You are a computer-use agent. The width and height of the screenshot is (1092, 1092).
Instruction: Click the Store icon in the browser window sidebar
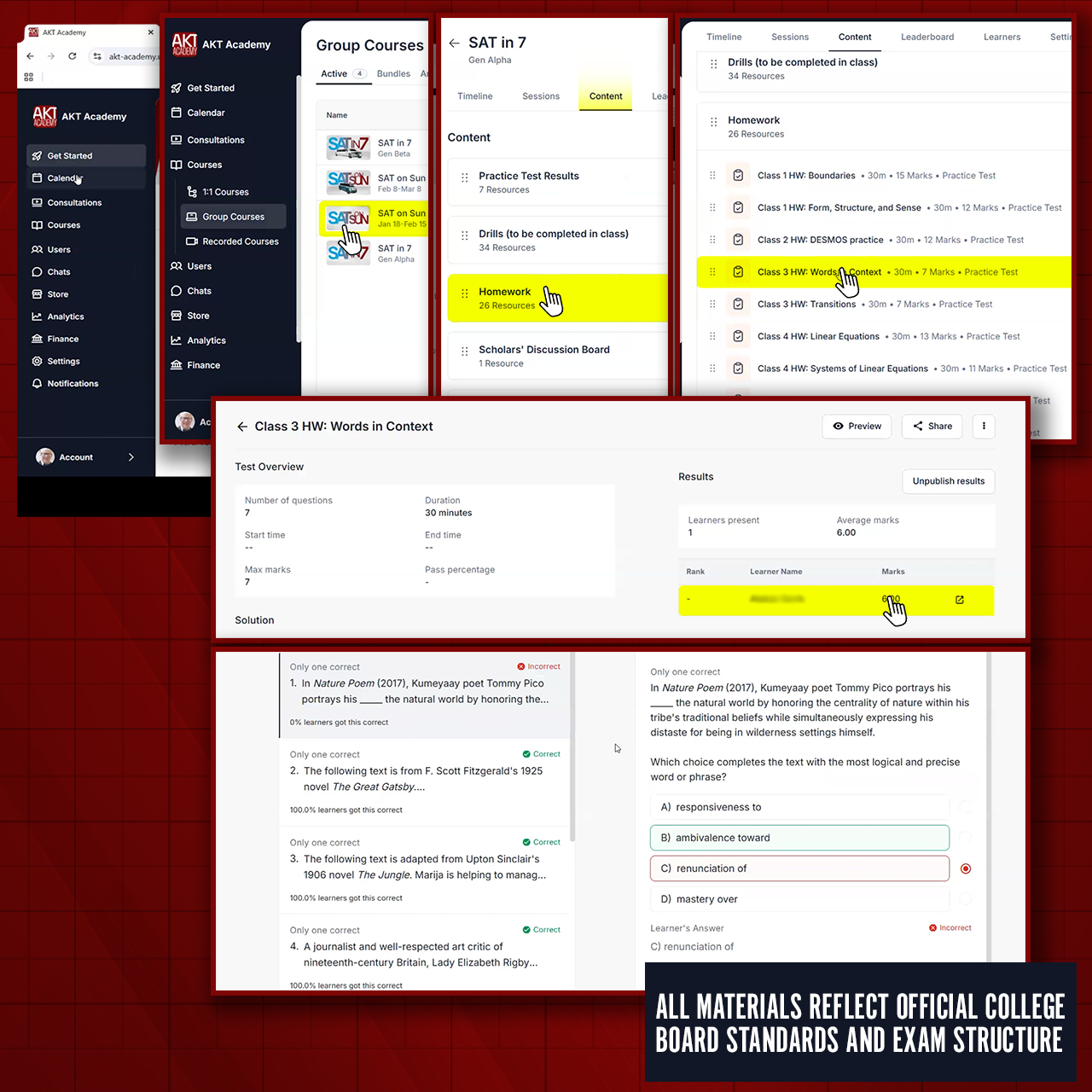[x=37, y=294]
